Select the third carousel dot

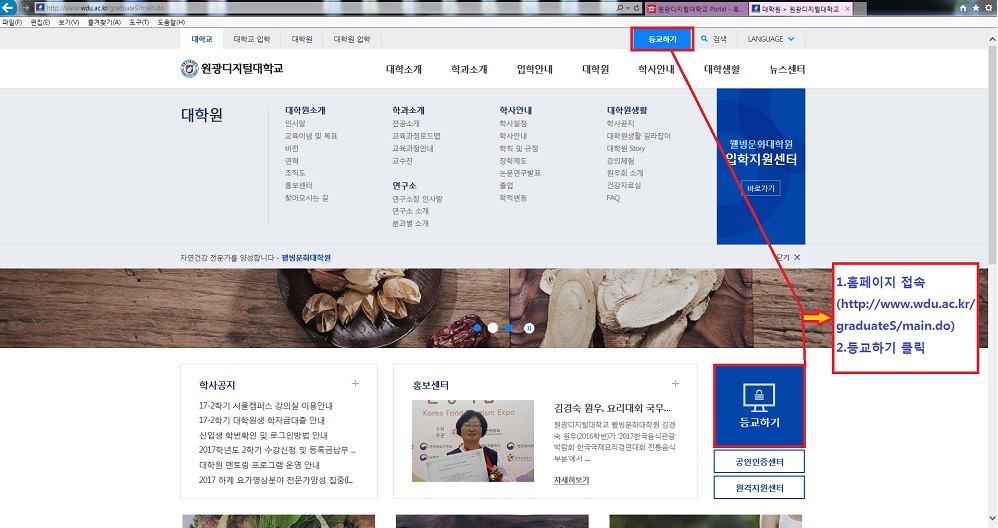(509, 328)
